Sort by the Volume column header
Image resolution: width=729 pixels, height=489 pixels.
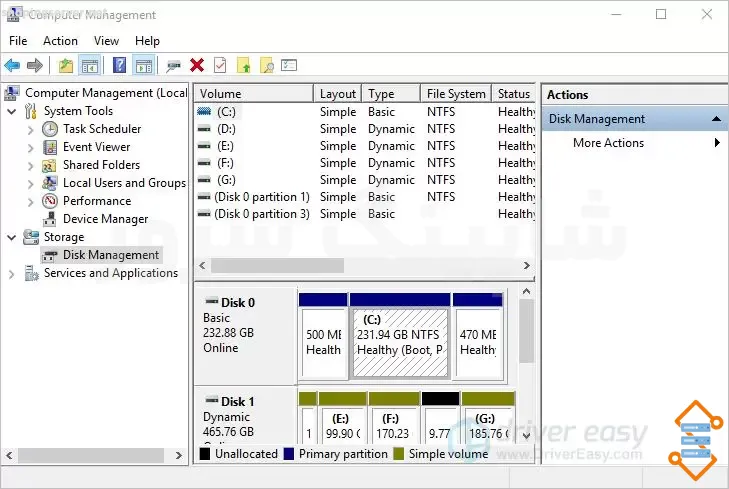click(254, 93)
